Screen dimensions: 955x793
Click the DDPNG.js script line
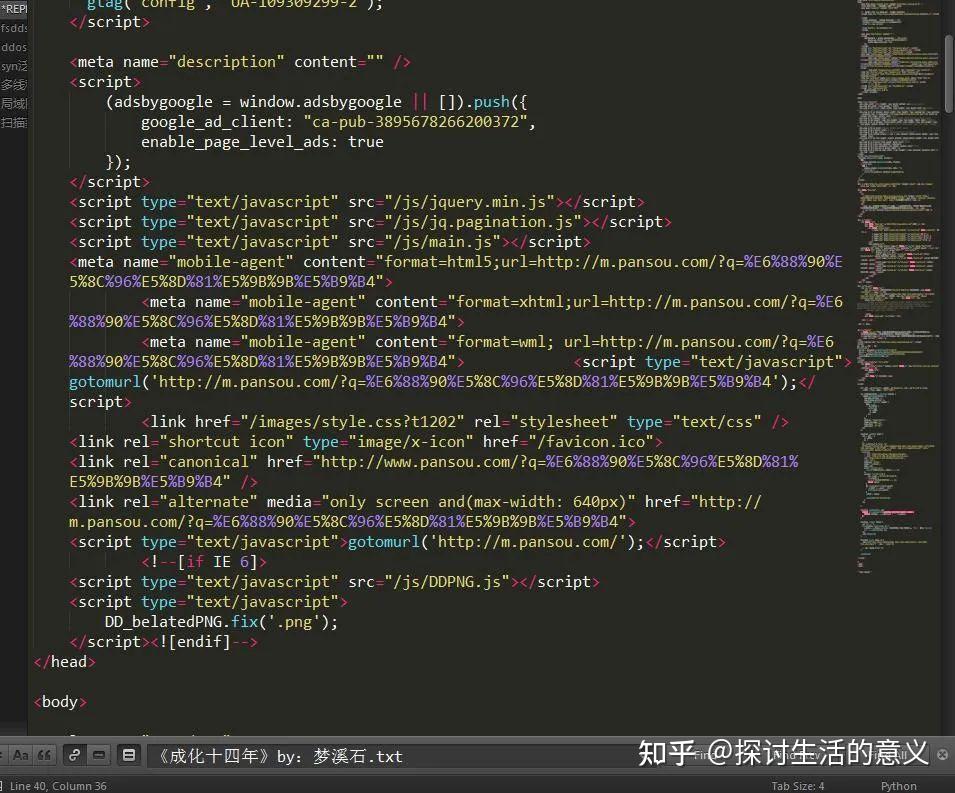tap(334, 582)
